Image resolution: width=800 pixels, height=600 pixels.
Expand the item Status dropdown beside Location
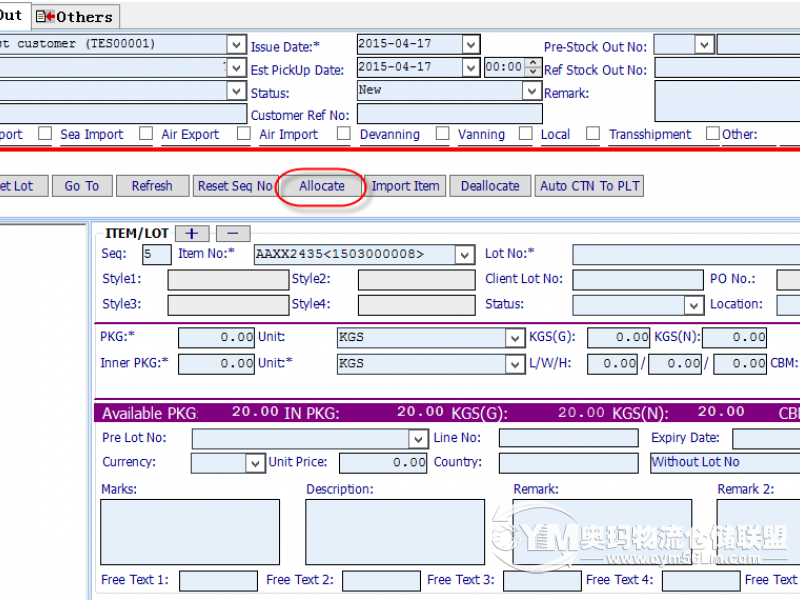coord(693,305)
